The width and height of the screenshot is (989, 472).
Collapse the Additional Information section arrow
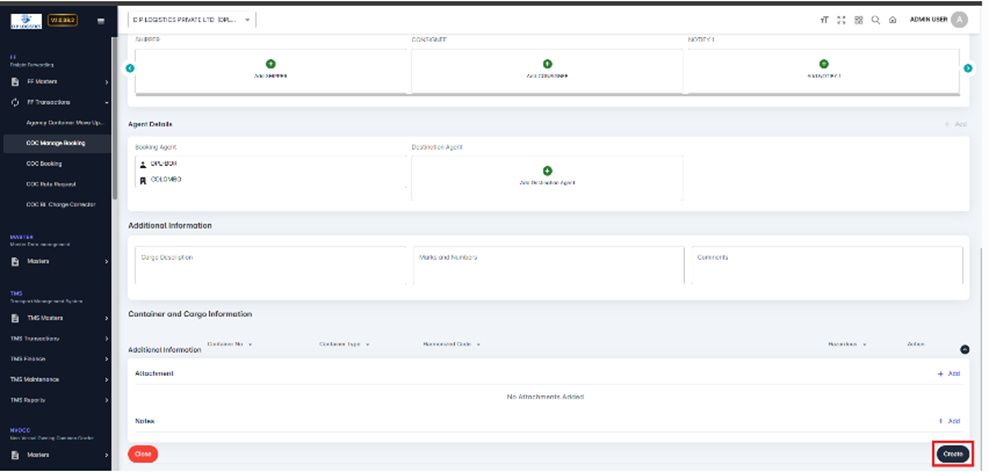[964, 349]
